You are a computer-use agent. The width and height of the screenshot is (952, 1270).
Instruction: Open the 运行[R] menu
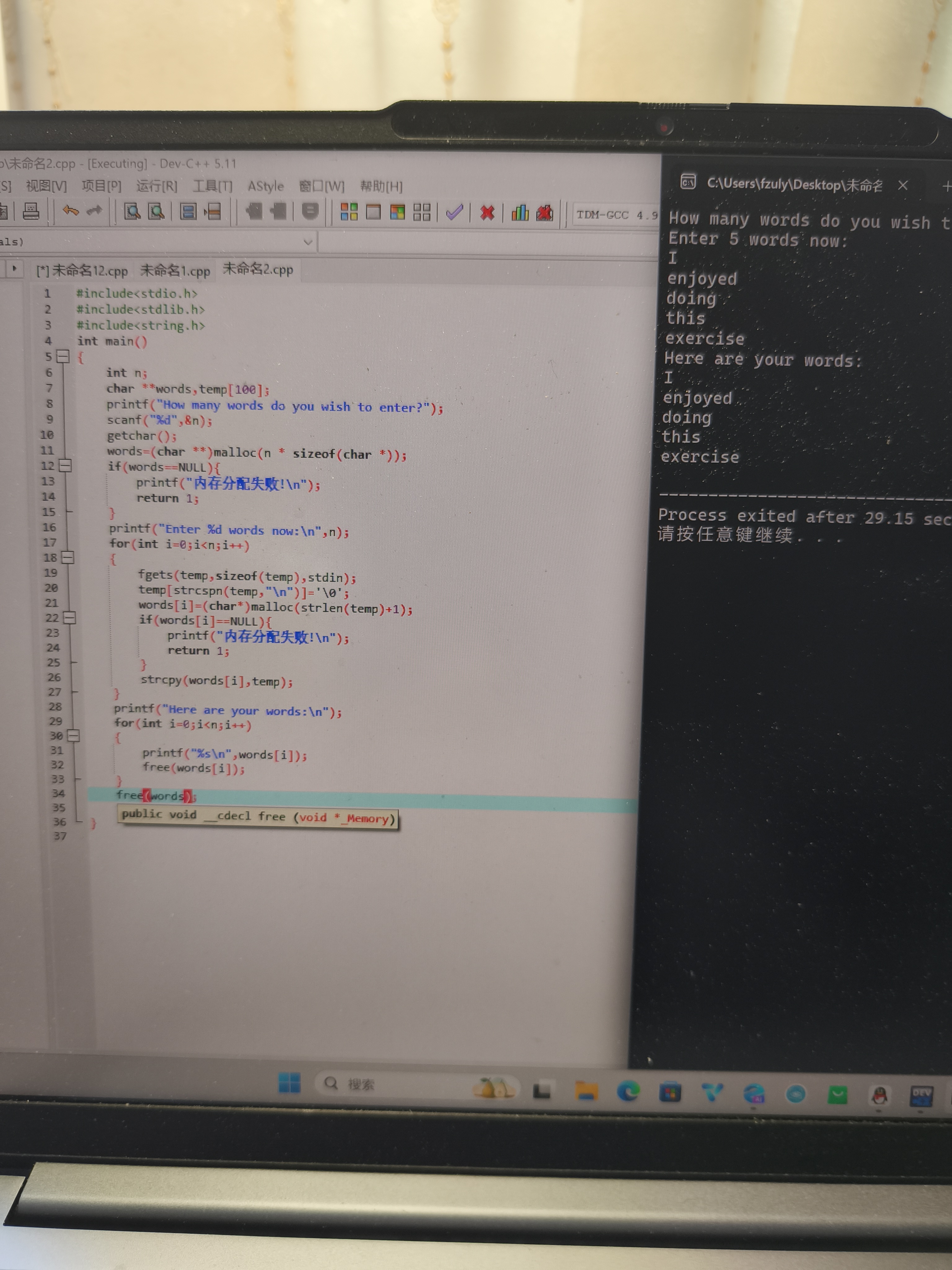click(157, 186)
